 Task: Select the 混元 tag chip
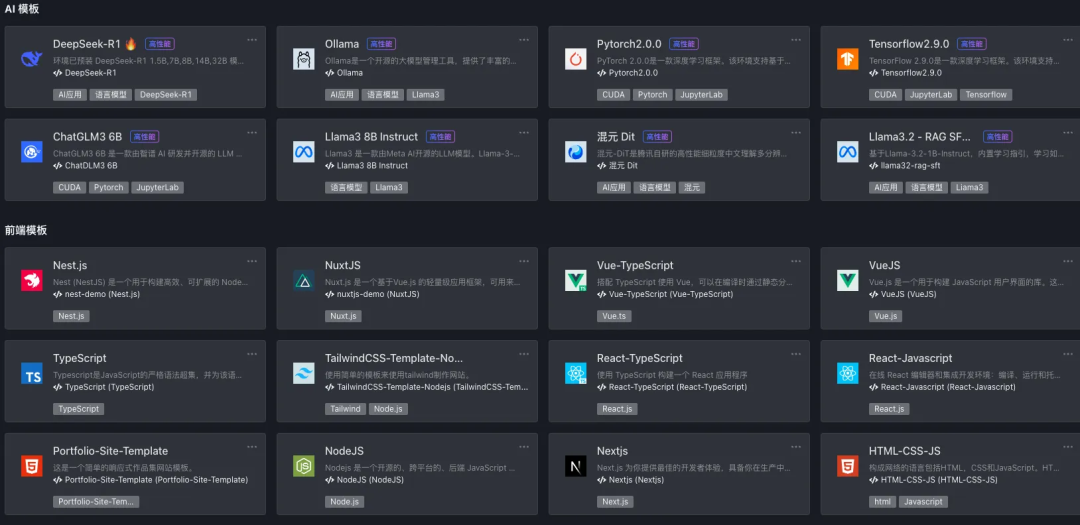tap(692, 187)
